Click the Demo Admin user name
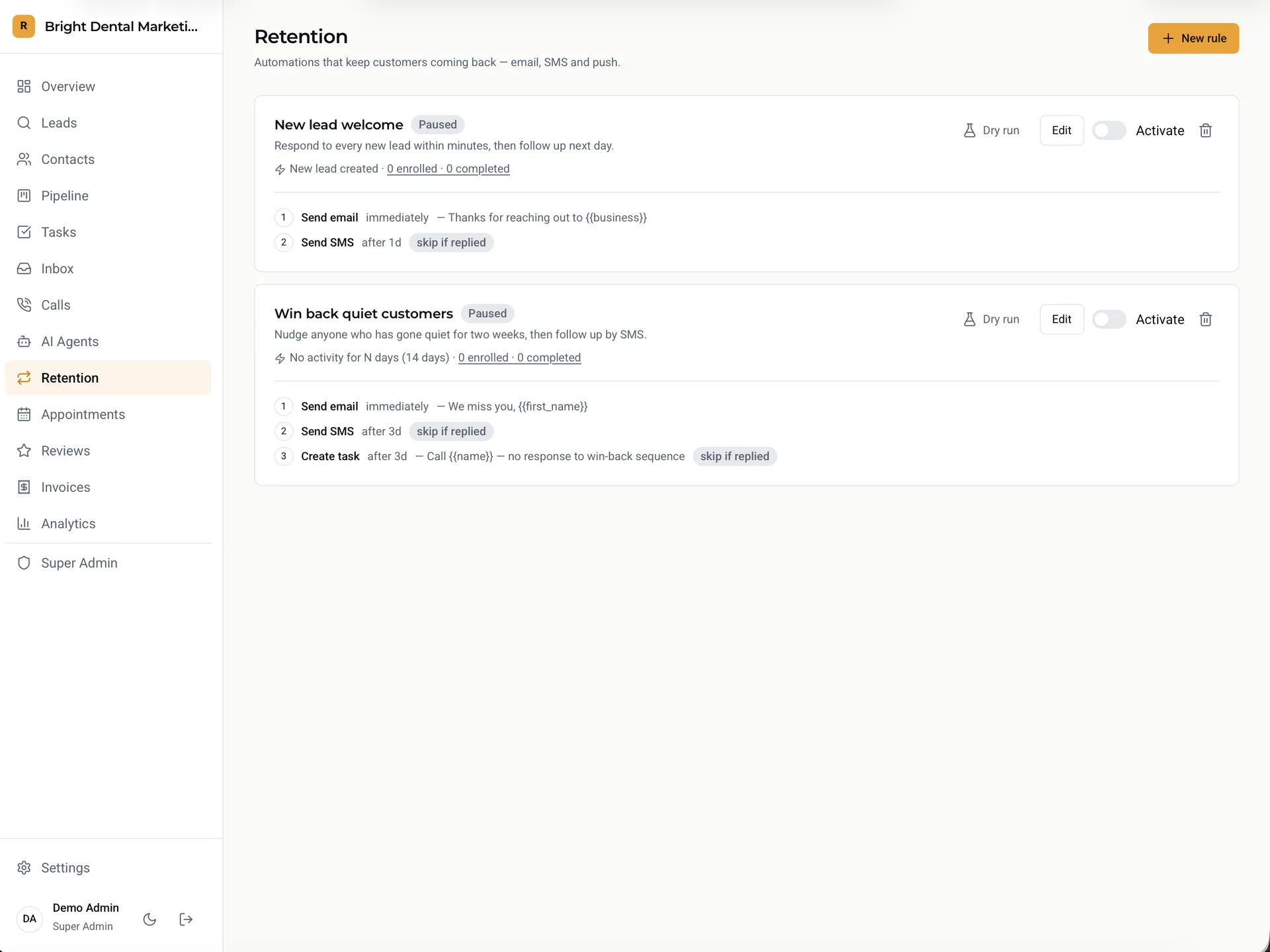The width and height of the screenshot is (1270, 952). [86, 908]
